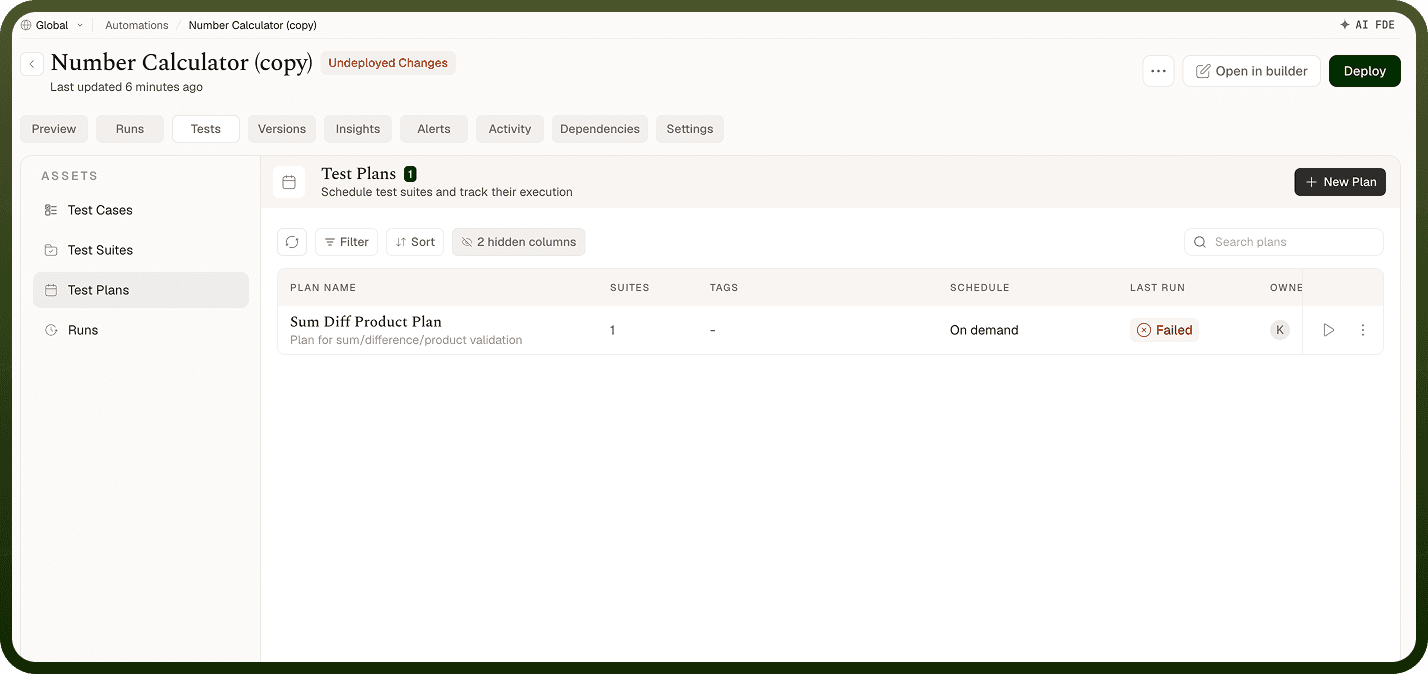Open the three-dot menu next to Open in builder
This screenshot has height=674, width=1428.
[x=1158, y=71]
